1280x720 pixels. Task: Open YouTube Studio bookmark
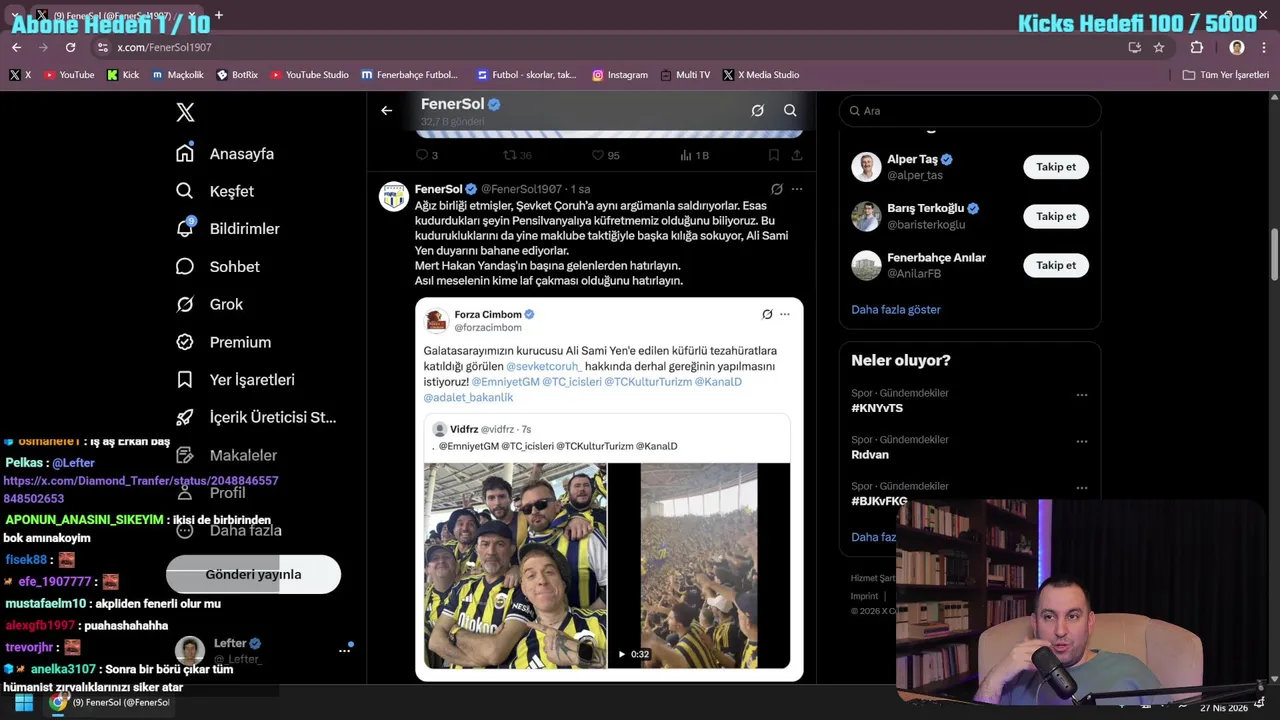pyautogui.click(x=310, y=75)
